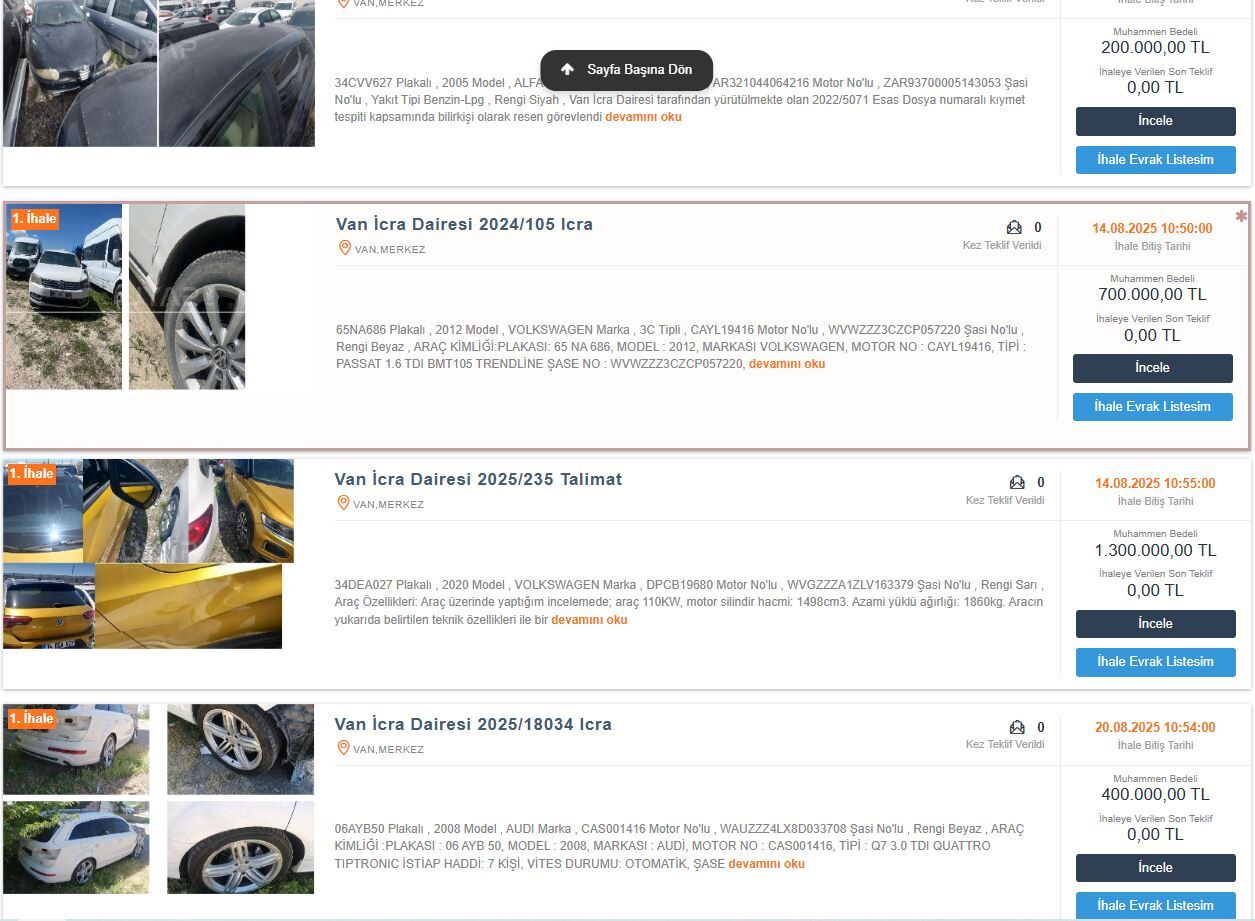
Task: Click devamını oku in the 06AYB50 Audi description
Action: (766, 864)
